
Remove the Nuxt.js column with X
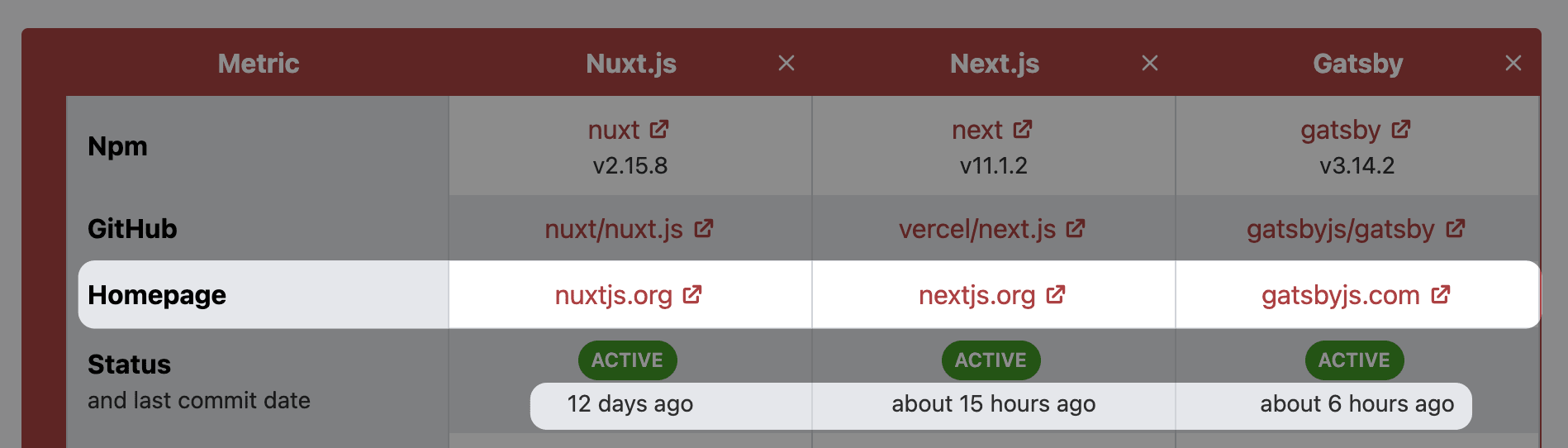(x=786, y=64)
